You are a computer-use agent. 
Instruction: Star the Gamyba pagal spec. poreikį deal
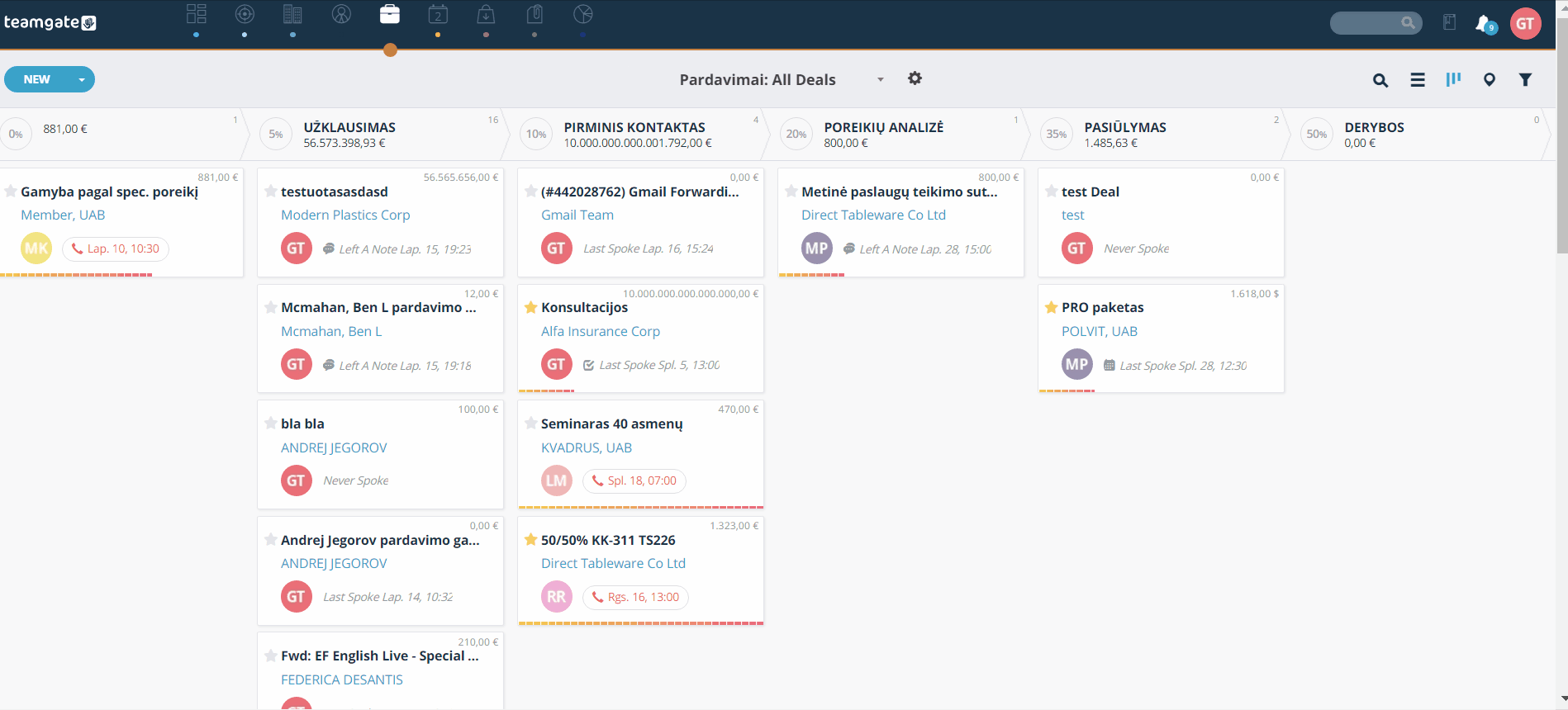pyautogui.click(x=11, y=192)
